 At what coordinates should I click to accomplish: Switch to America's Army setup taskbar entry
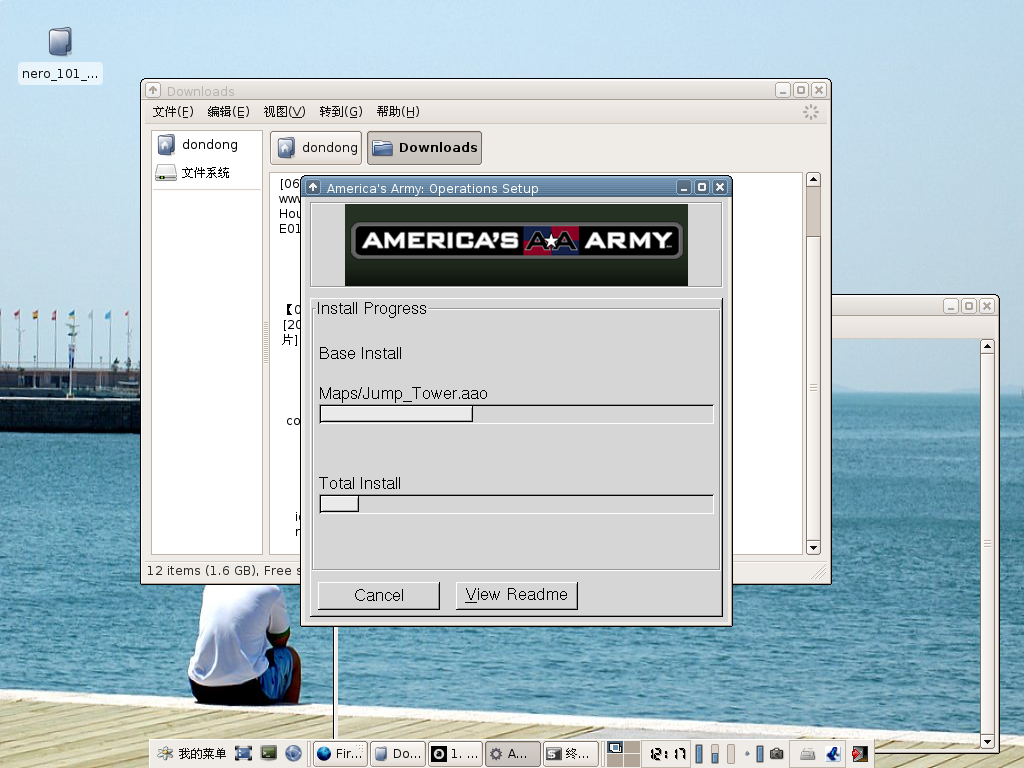coord(513,754)
